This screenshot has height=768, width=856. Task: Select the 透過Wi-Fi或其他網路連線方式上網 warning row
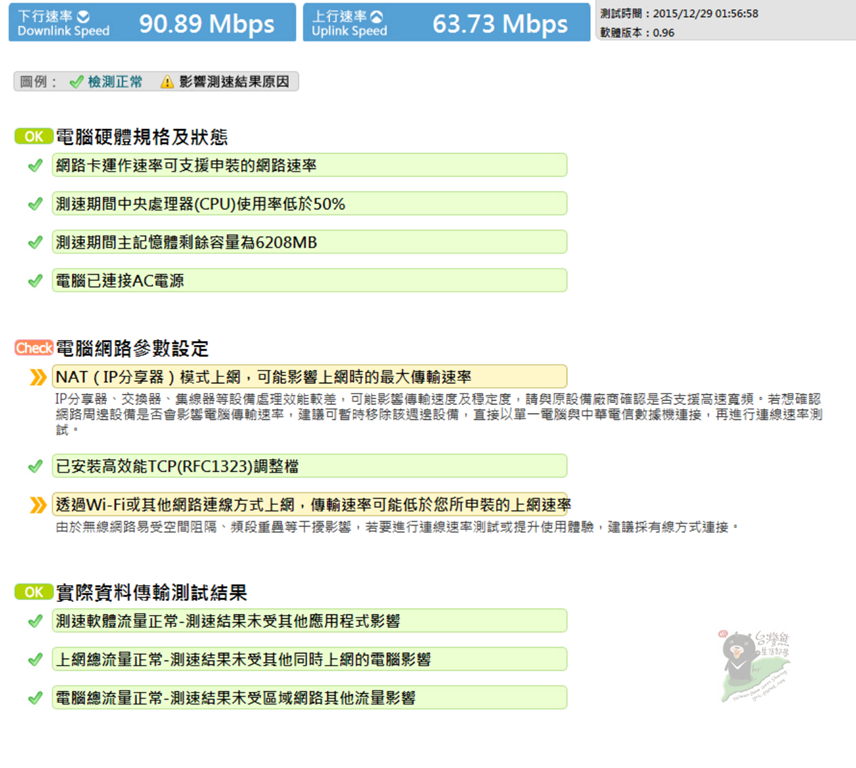[x=312, y=504]
